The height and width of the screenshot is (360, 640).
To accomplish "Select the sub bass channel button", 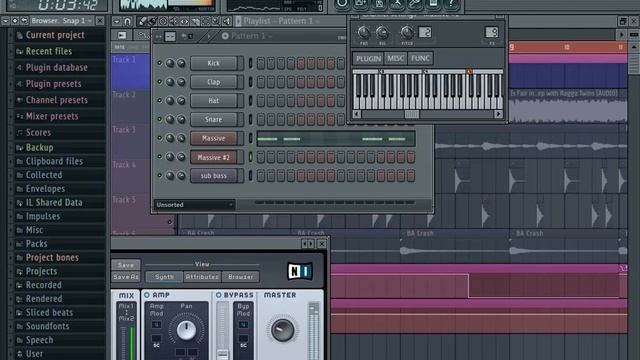I will tap(213, 176).
